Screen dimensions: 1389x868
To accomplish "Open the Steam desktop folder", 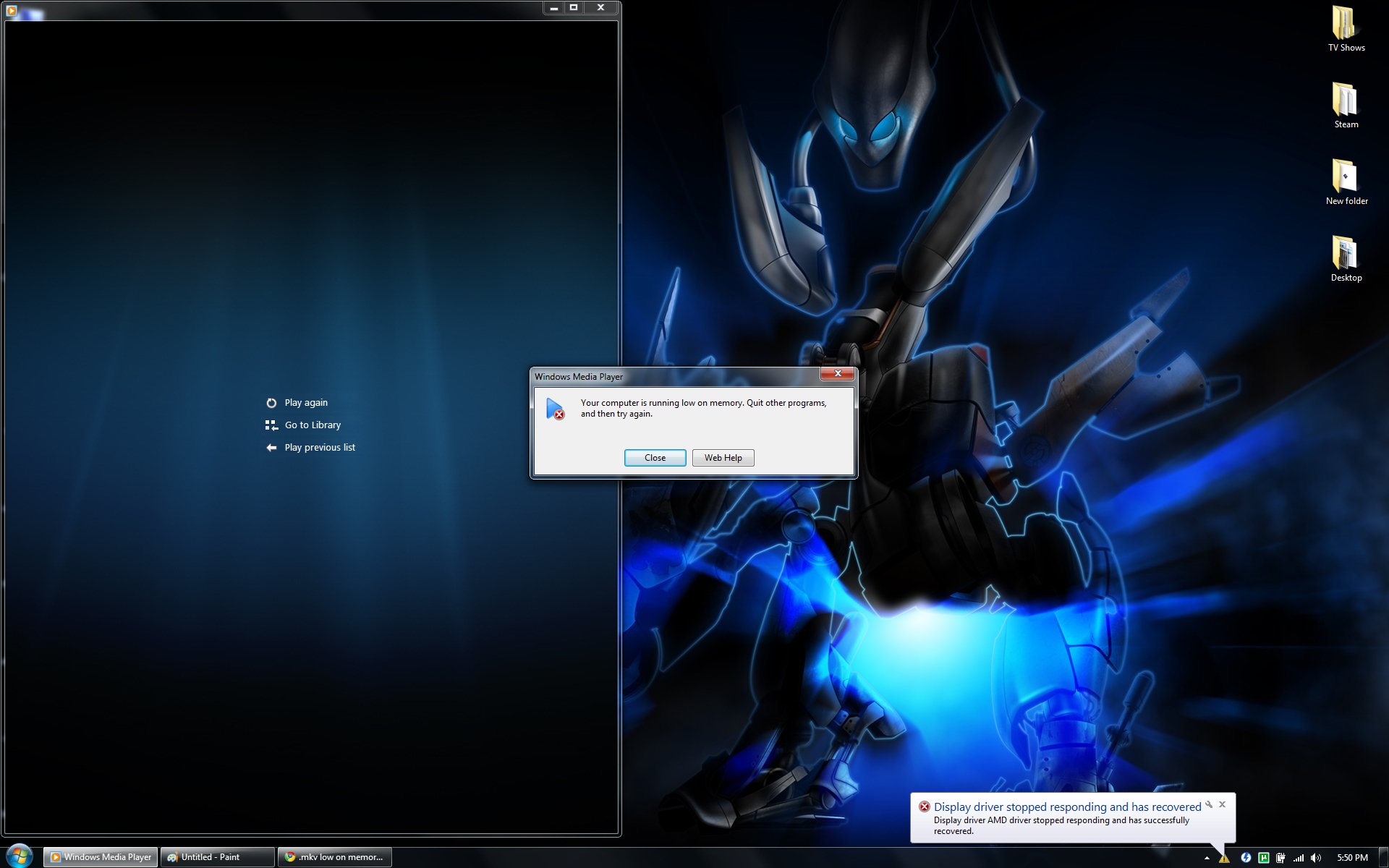I will [x=1346, y=106].
